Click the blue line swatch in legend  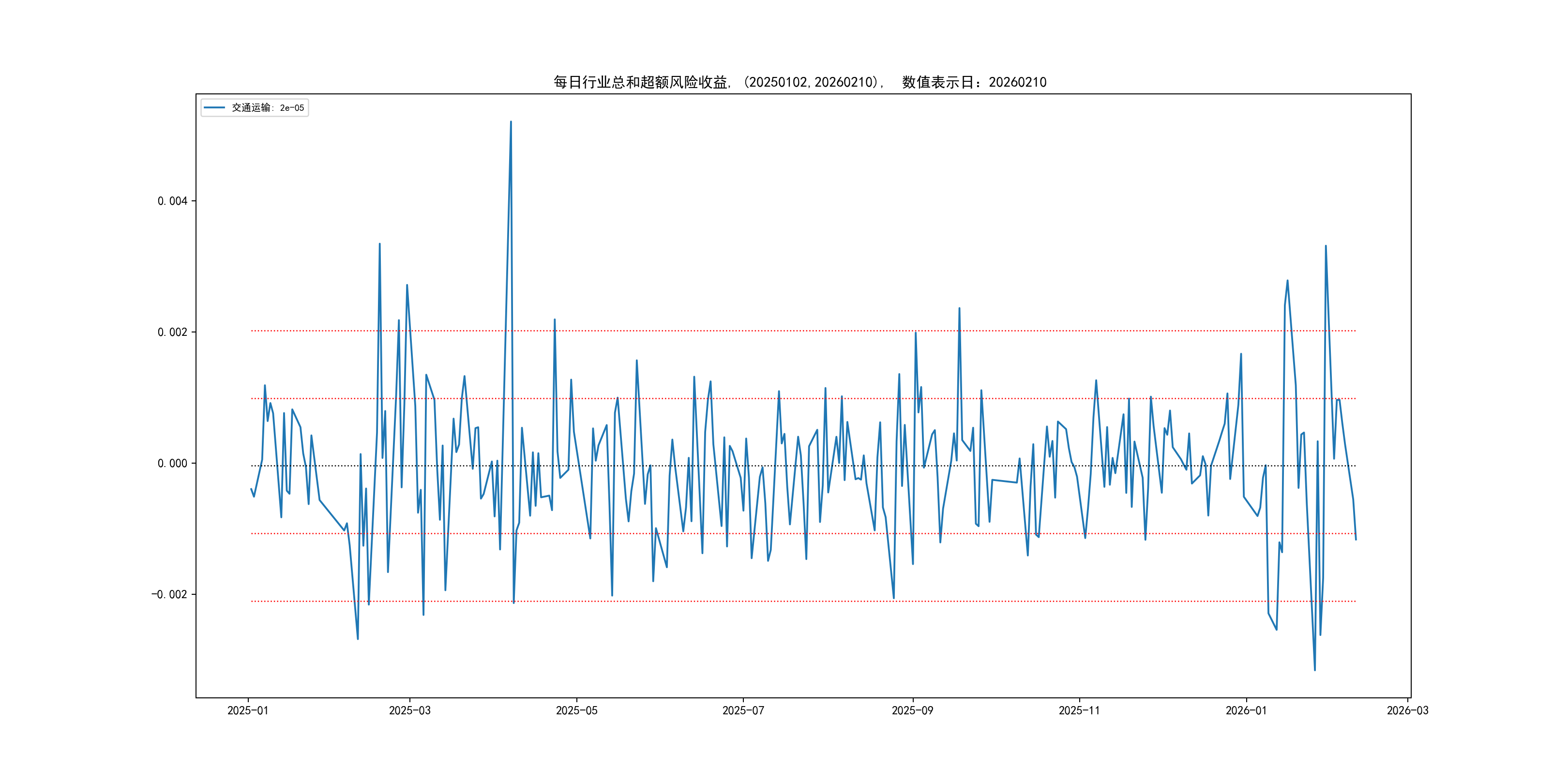[x=214, y=108]
